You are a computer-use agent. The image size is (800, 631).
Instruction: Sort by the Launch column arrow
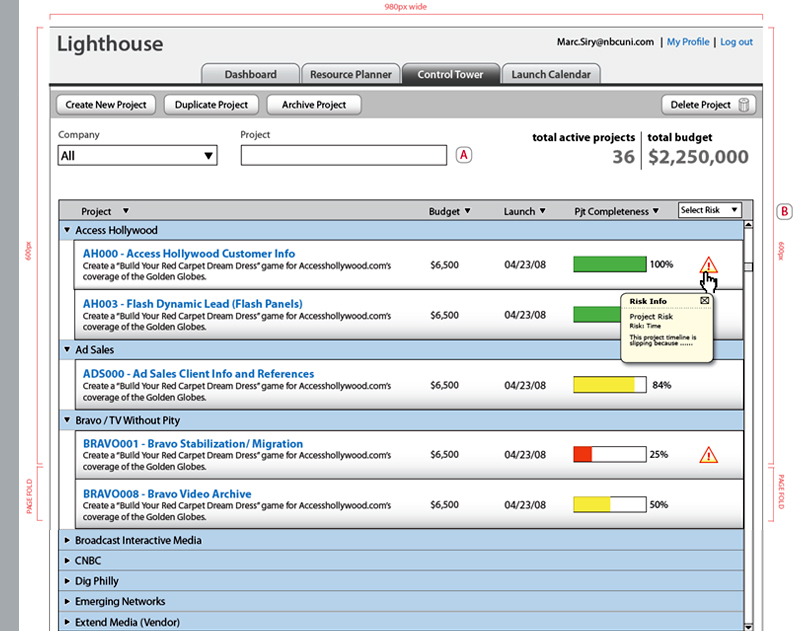[542, 211]
